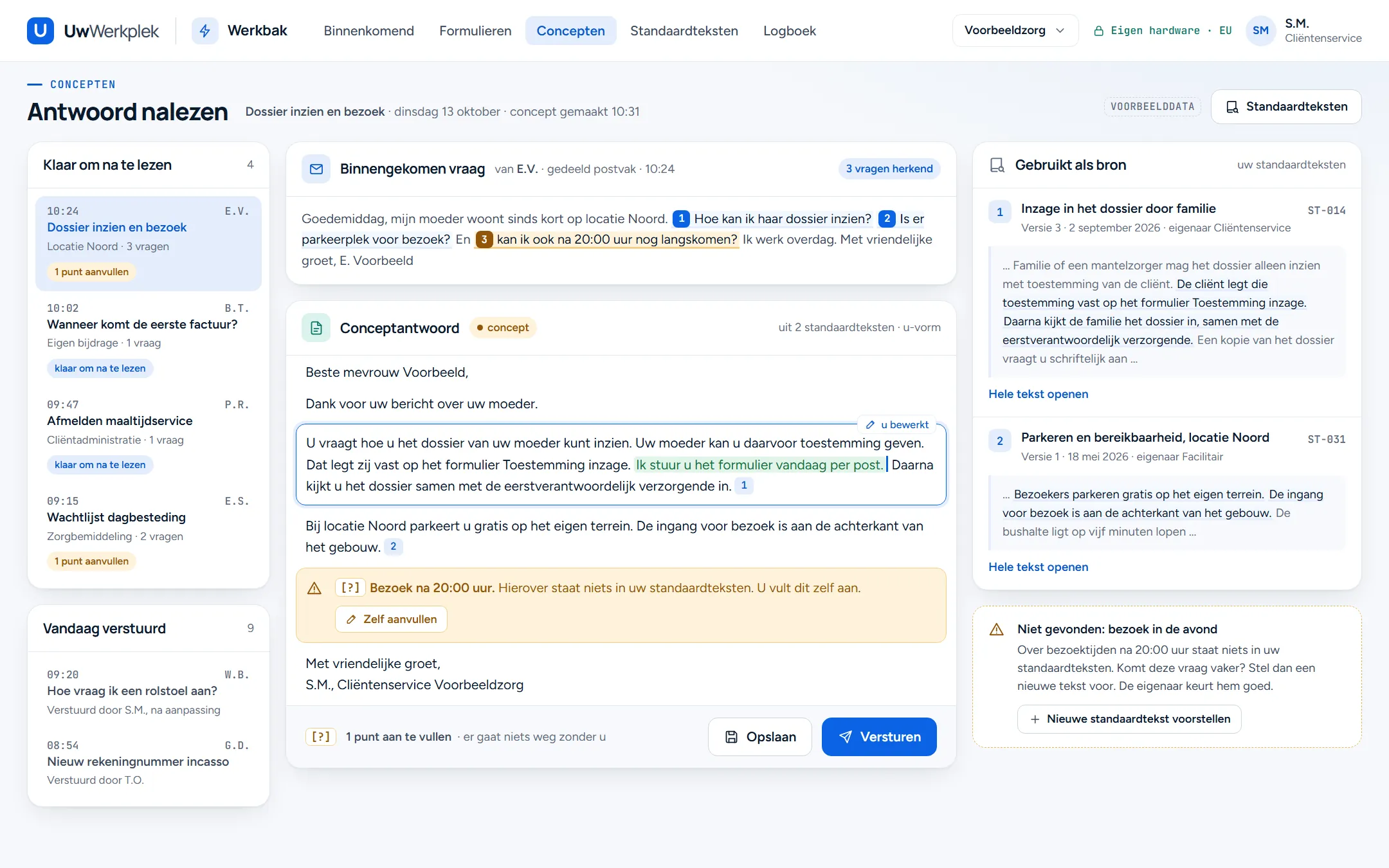Open the Logboek tab
The height and width of the screenshot is (868, 1389).
coord(789,31)
